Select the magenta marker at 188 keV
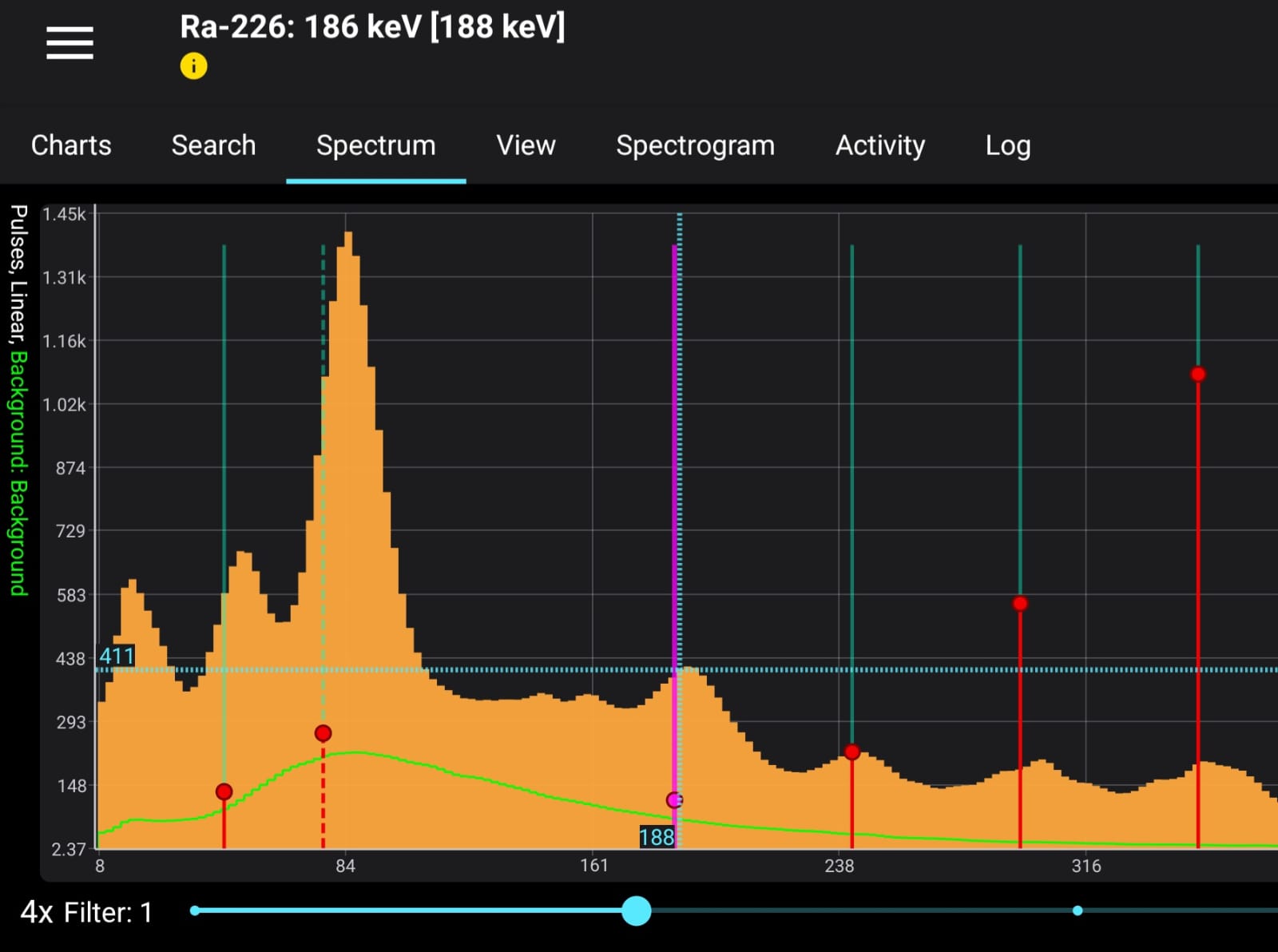Image resolution: width=1278 pixels, height=952 pixels. click(x=674, y=799)
